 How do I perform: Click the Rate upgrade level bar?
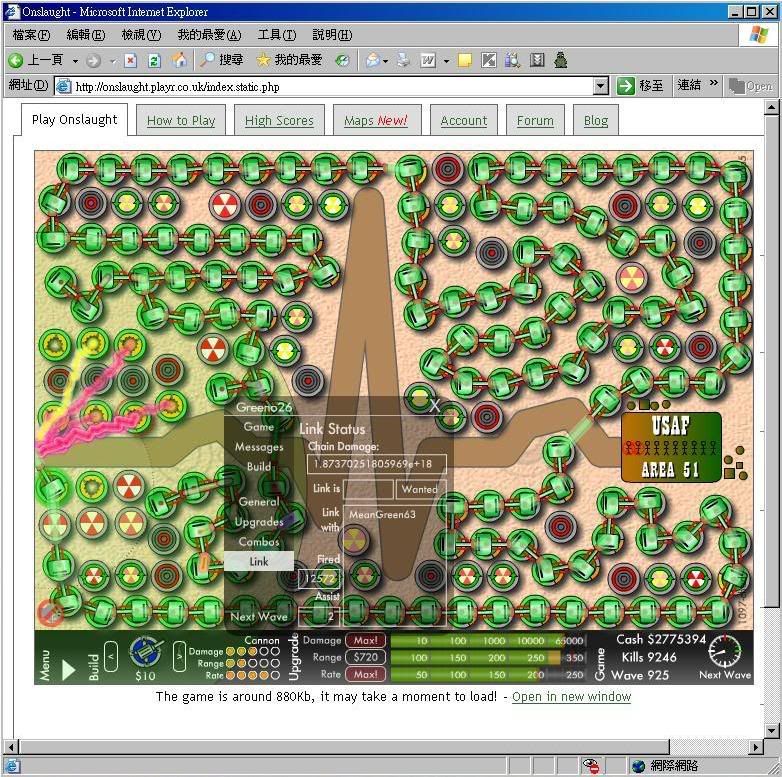tap(488, 674)
